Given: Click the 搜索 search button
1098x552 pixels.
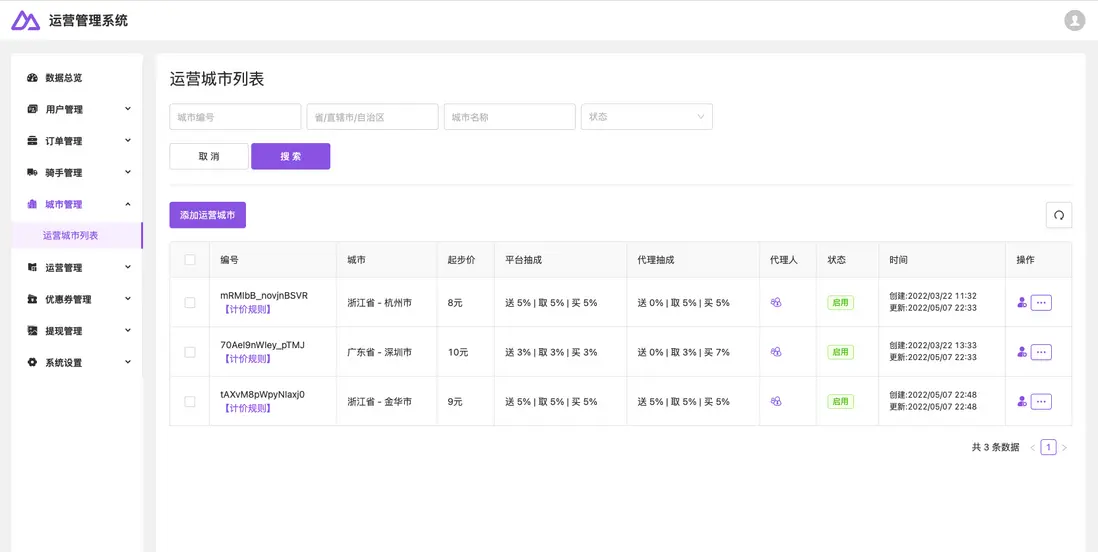Looking at the screenshot, I should coord(290,156).
